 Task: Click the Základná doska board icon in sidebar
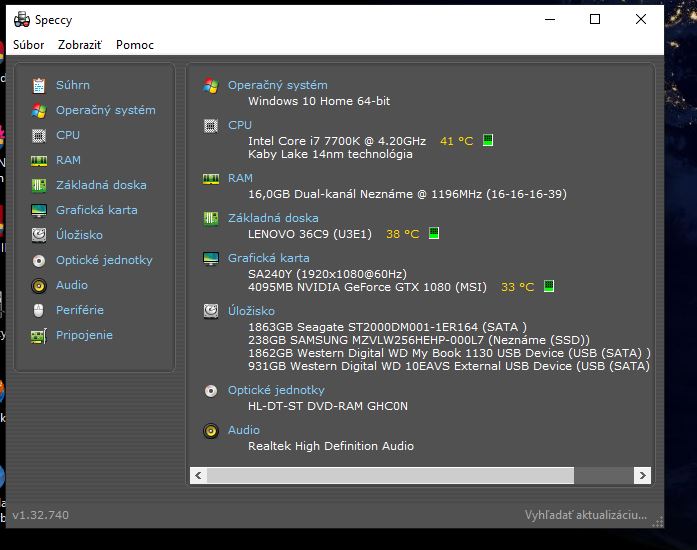coord(39,185)
